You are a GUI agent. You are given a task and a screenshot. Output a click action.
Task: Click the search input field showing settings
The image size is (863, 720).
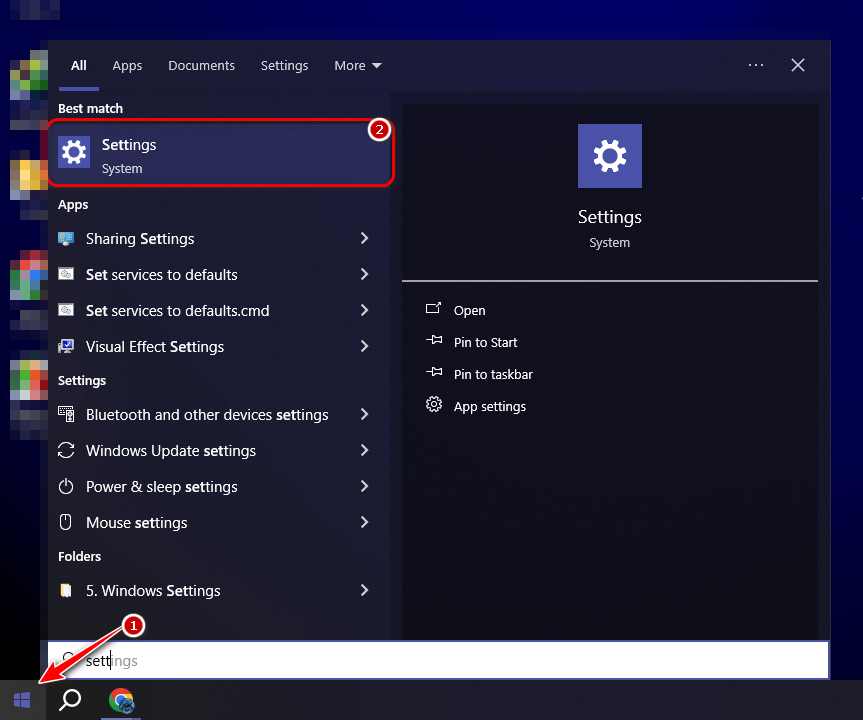[438, 660]
